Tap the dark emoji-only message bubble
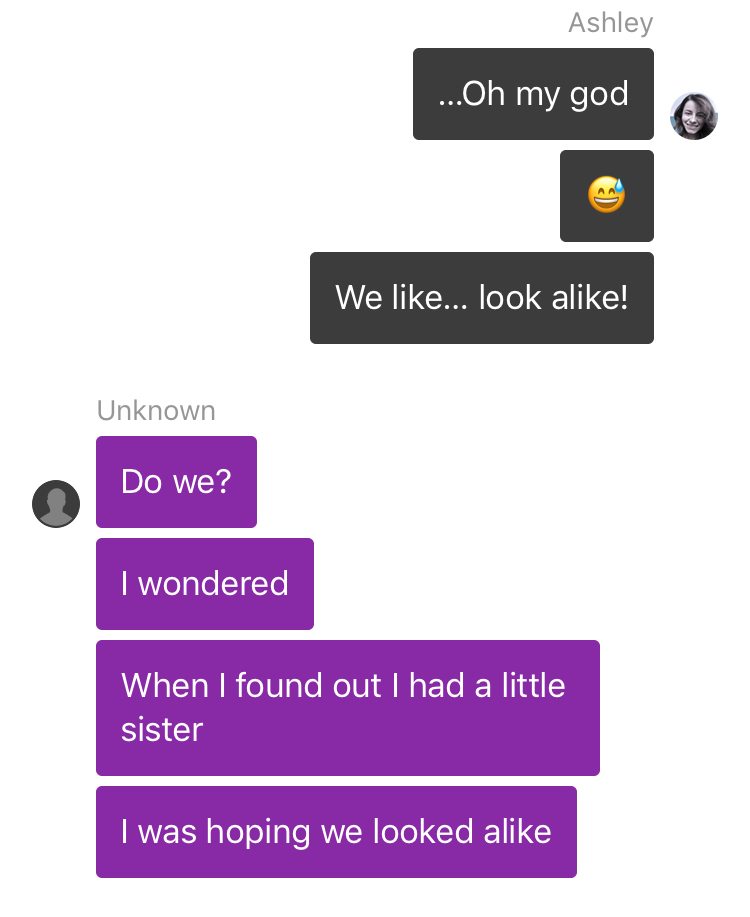Screen dimensions: 750x917 tap(607, 196)
